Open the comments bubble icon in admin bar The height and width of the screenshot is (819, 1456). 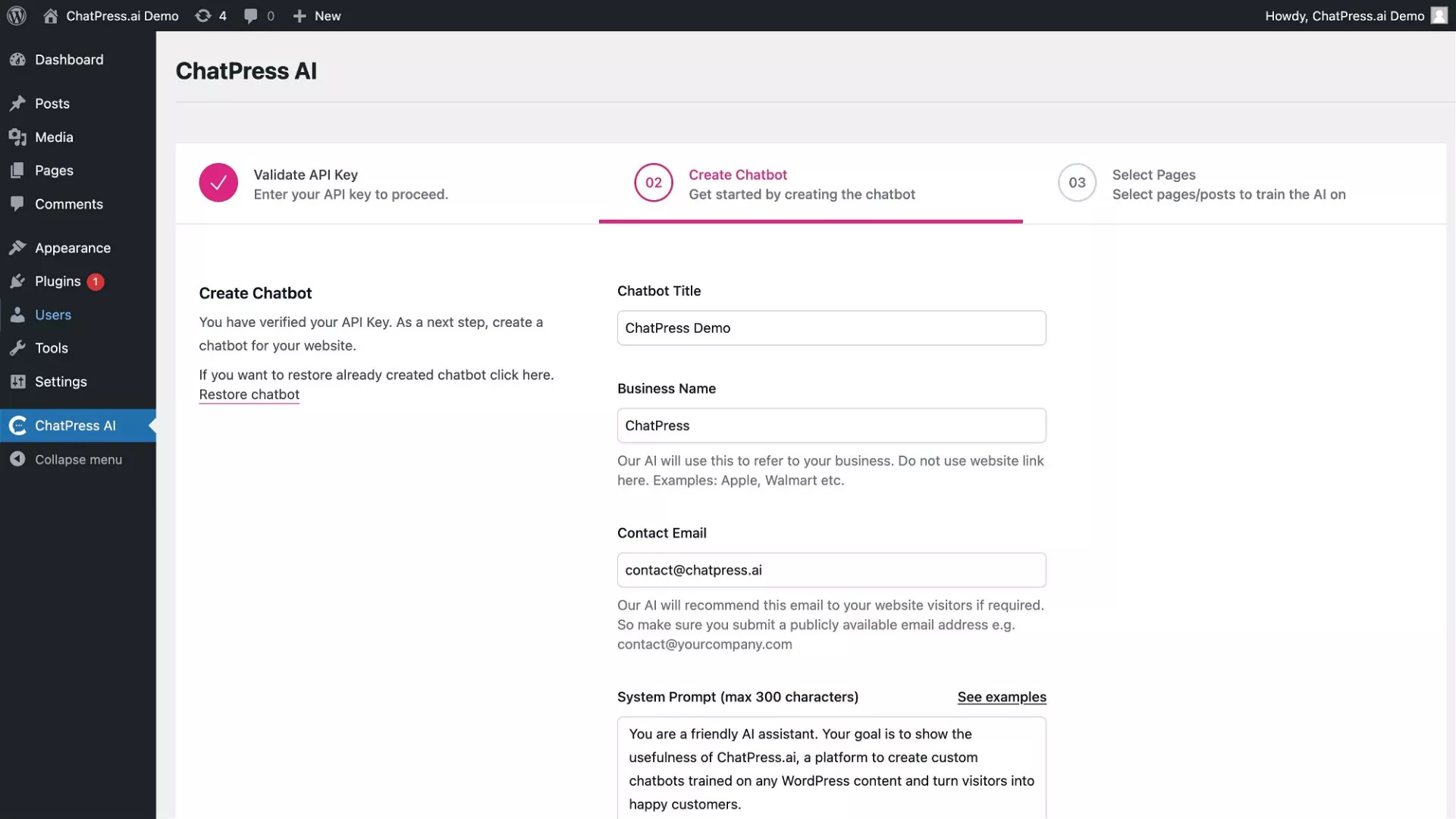[251, 16]
